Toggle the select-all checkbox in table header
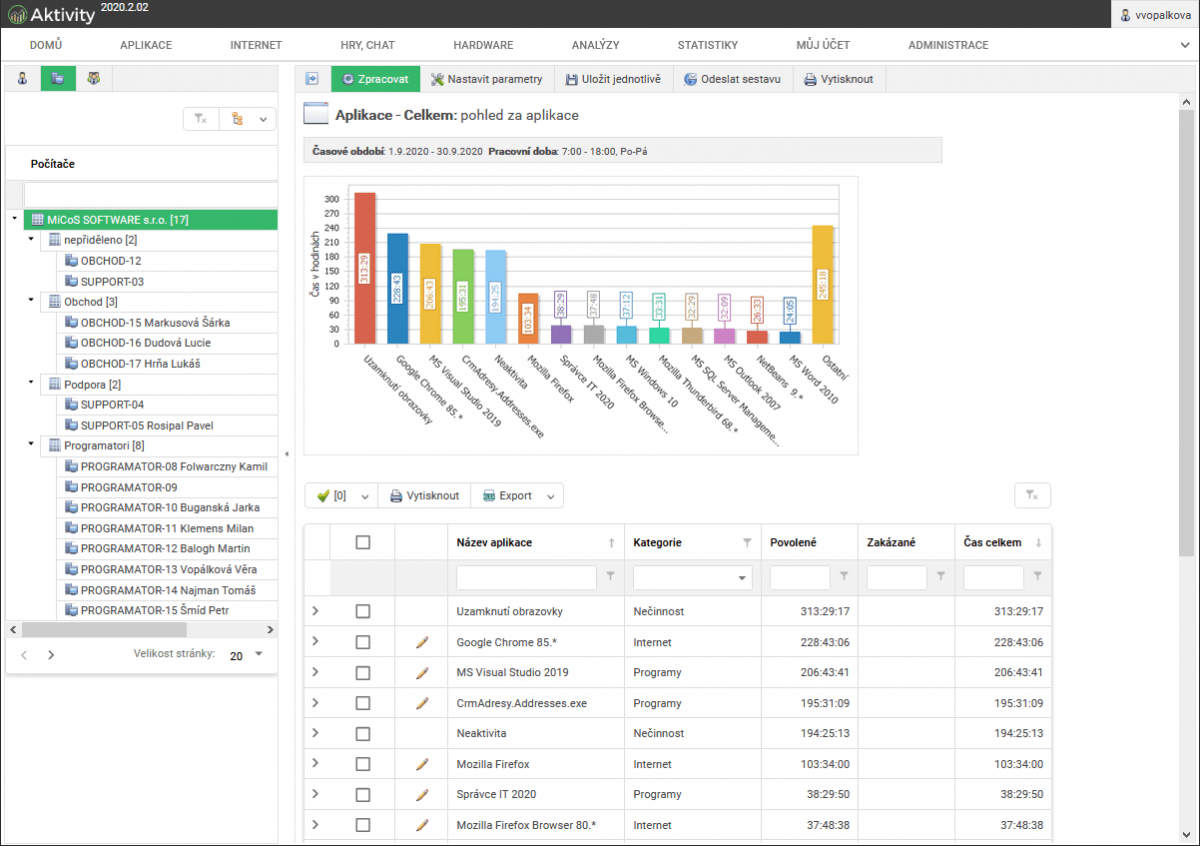This screenshot has height=846, width=1200. tap(363, 542)
